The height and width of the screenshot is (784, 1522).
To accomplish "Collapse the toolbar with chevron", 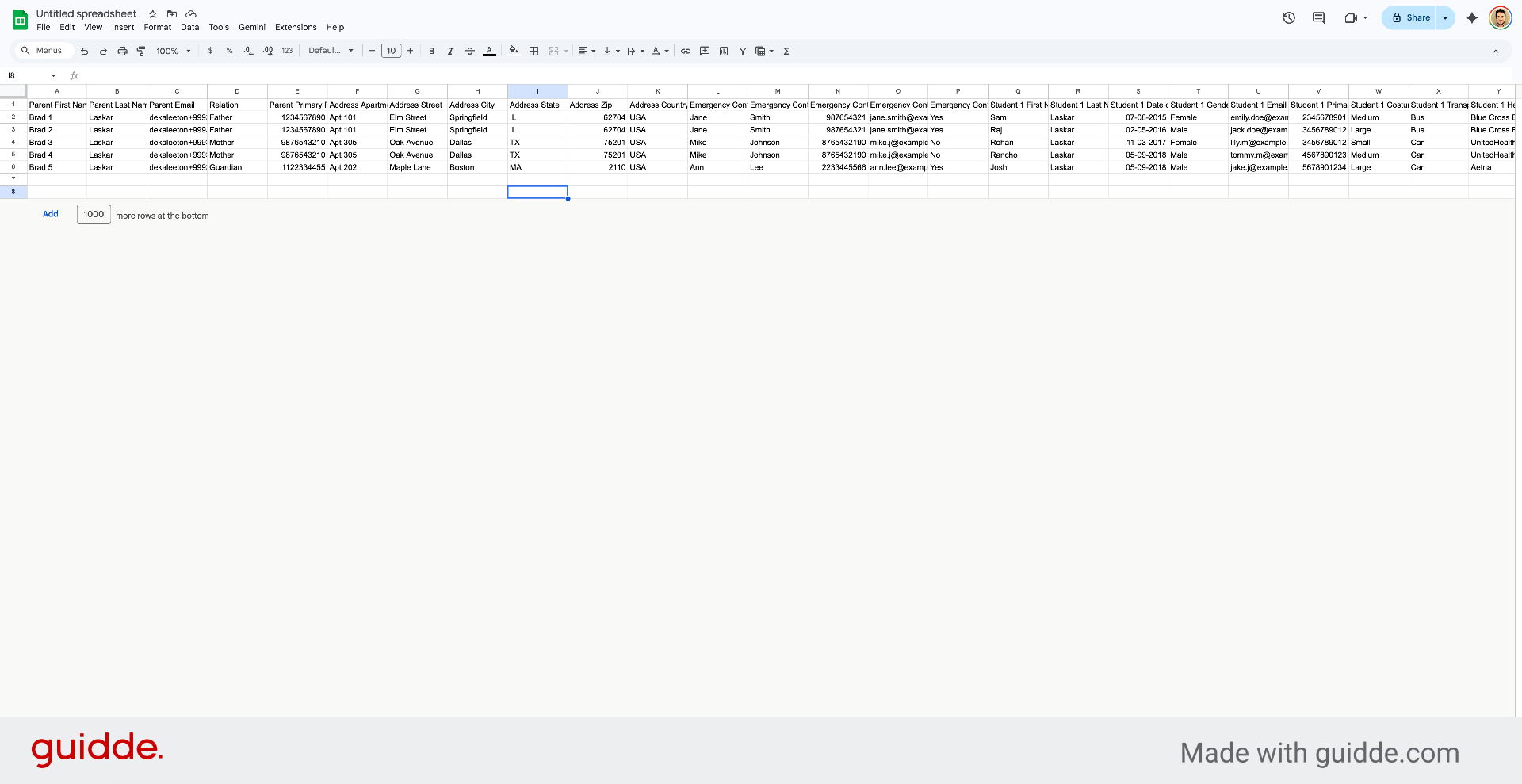I will tap(1496, 51).
